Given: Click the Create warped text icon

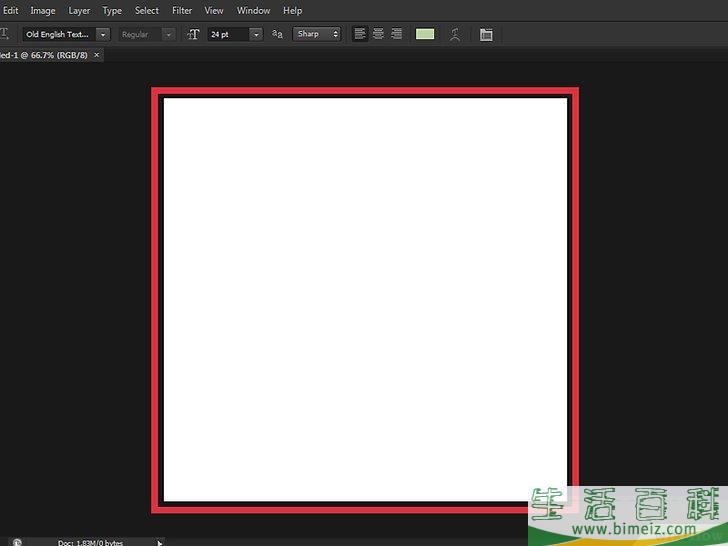Looking at the screenshot, I should tap(455, 34).
